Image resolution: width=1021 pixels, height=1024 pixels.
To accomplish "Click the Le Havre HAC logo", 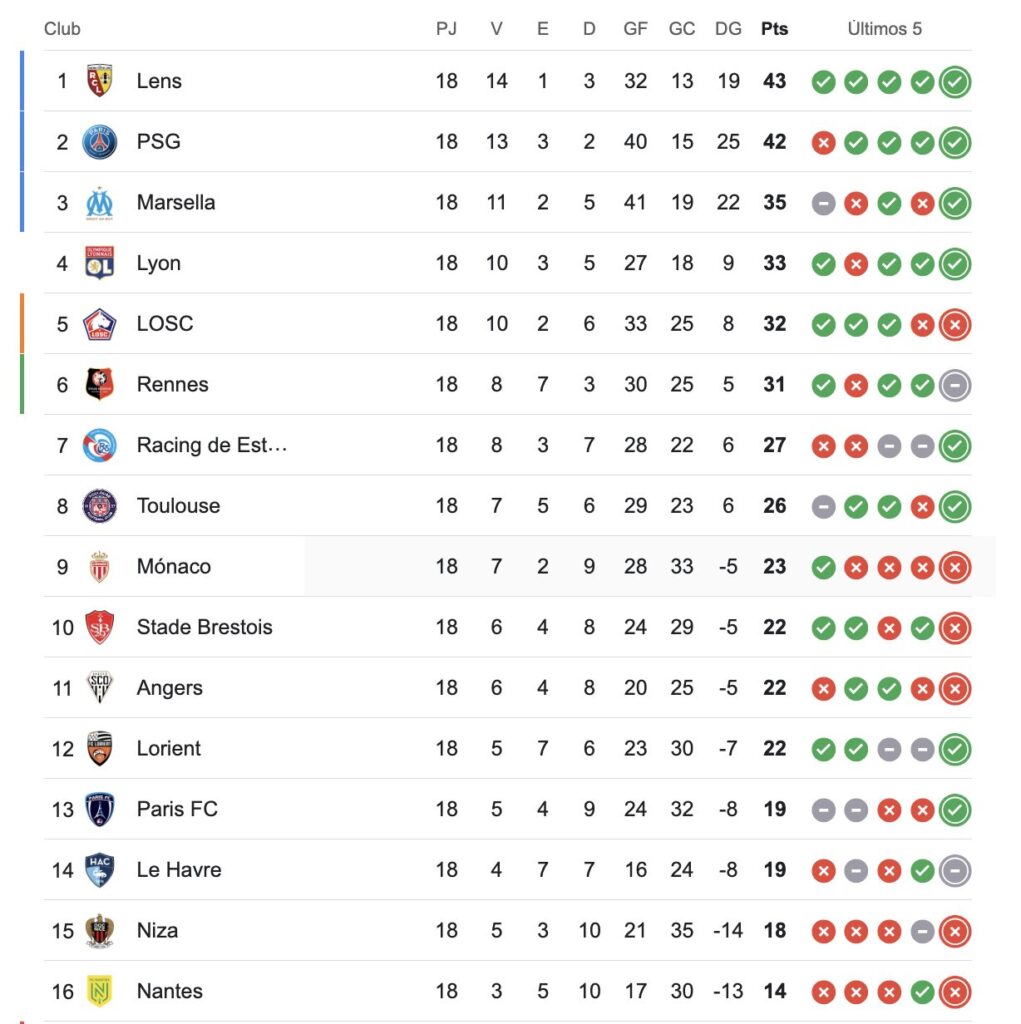I will point(99,870).
